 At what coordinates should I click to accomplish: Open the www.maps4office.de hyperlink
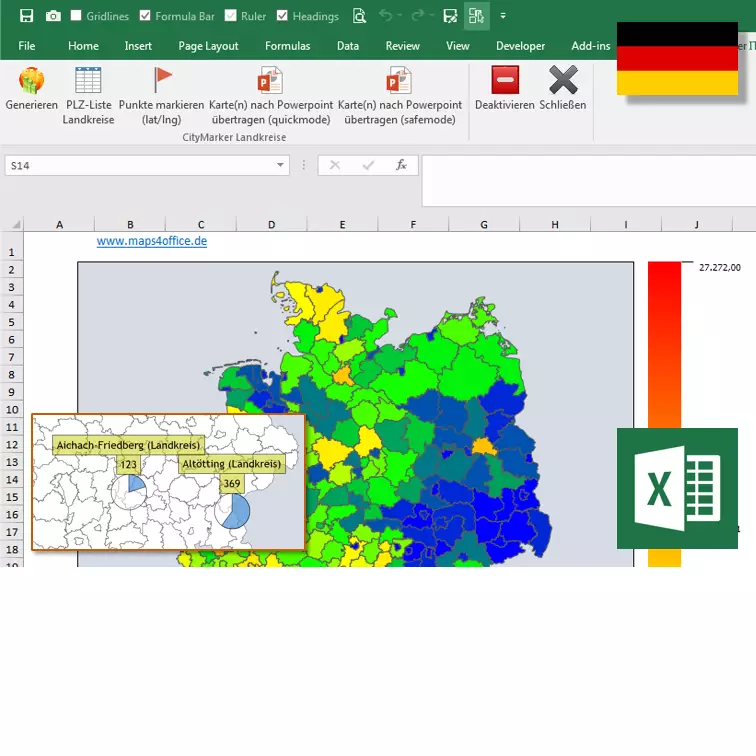(x=151, y=241)
